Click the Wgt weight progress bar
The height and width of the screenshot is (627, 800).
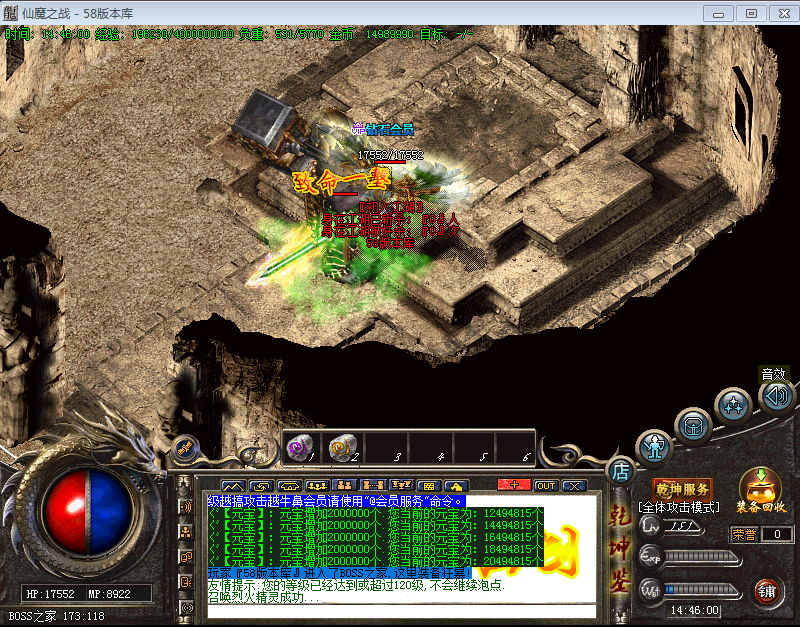pos(702,590)
